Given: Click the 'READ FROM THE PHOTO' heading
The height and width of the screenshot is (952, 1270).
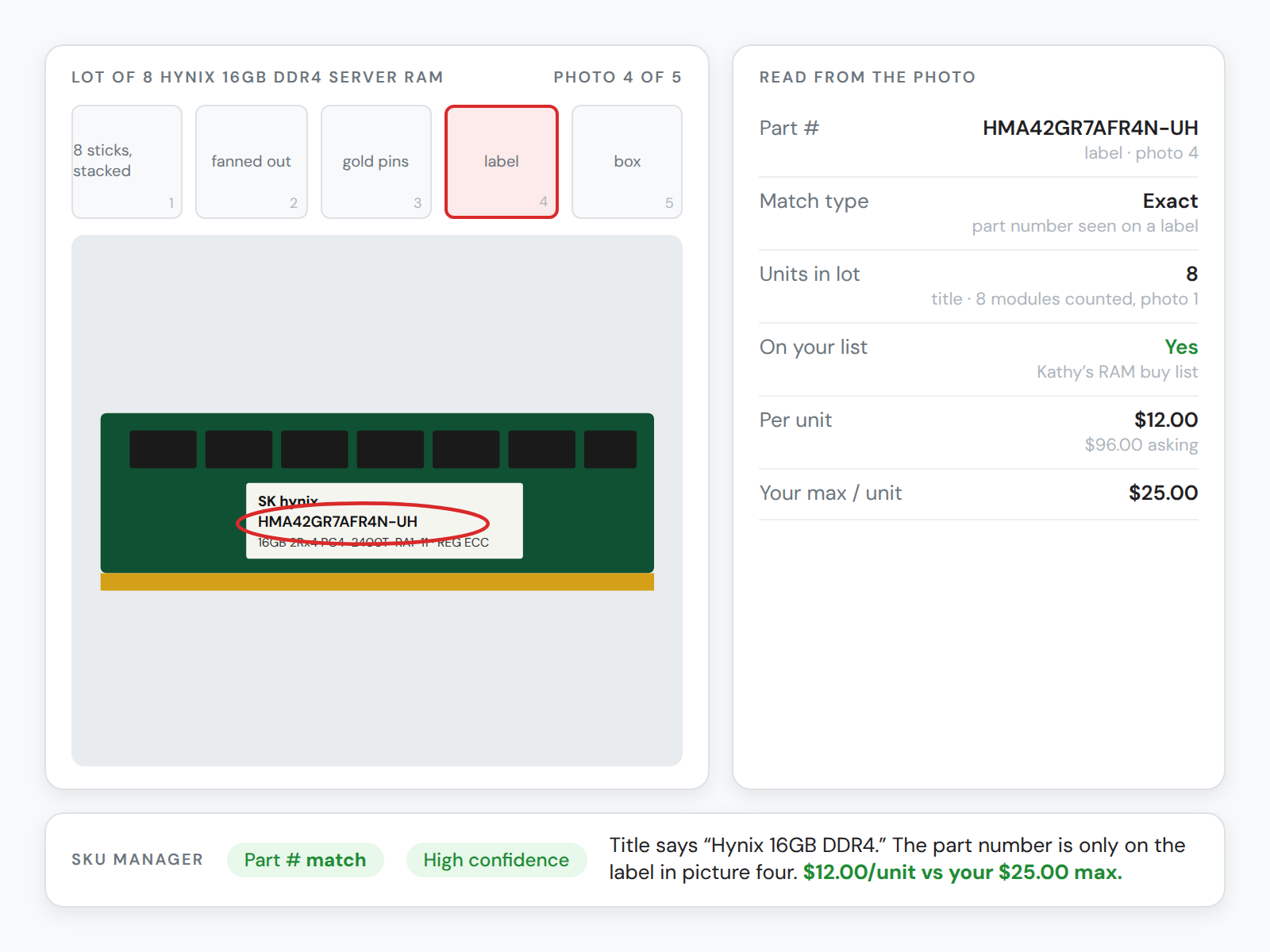Looking at the screenshot, I should [x=867, y=77].
